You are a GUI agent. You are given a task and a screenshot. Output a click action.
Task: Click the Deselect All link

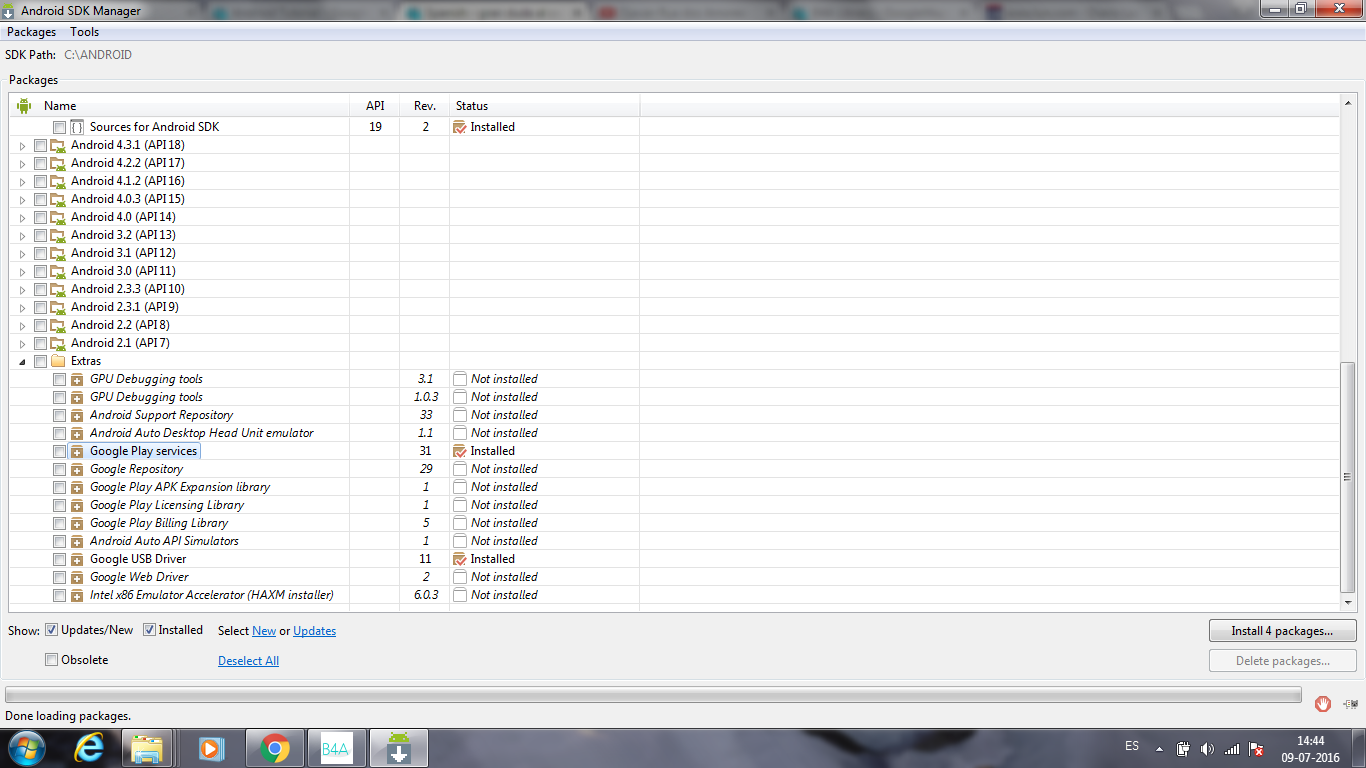click(248, 661)
